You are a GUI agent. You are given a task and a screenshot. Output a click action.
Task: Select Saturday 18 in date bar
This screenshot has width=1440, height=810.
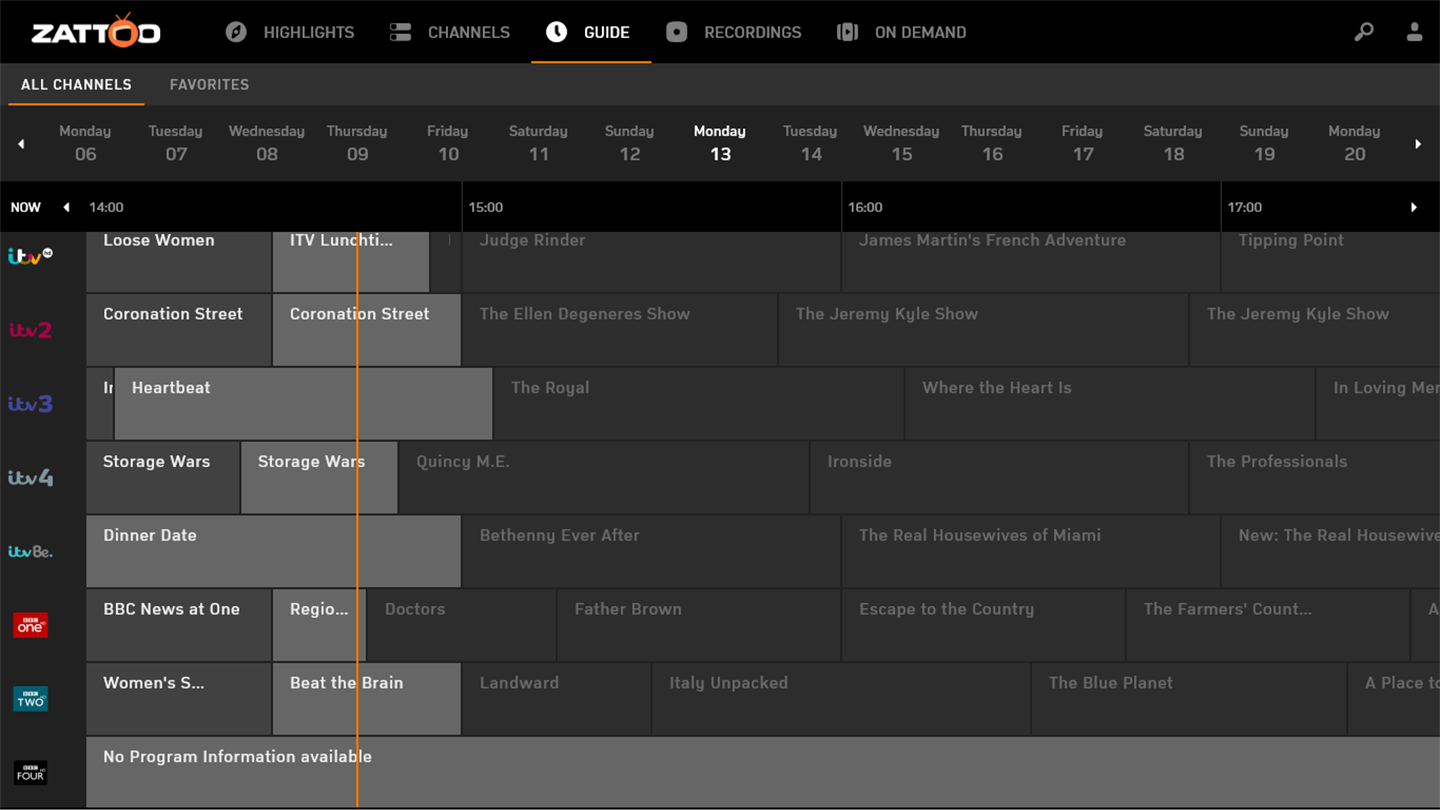tap(1173, 144)
